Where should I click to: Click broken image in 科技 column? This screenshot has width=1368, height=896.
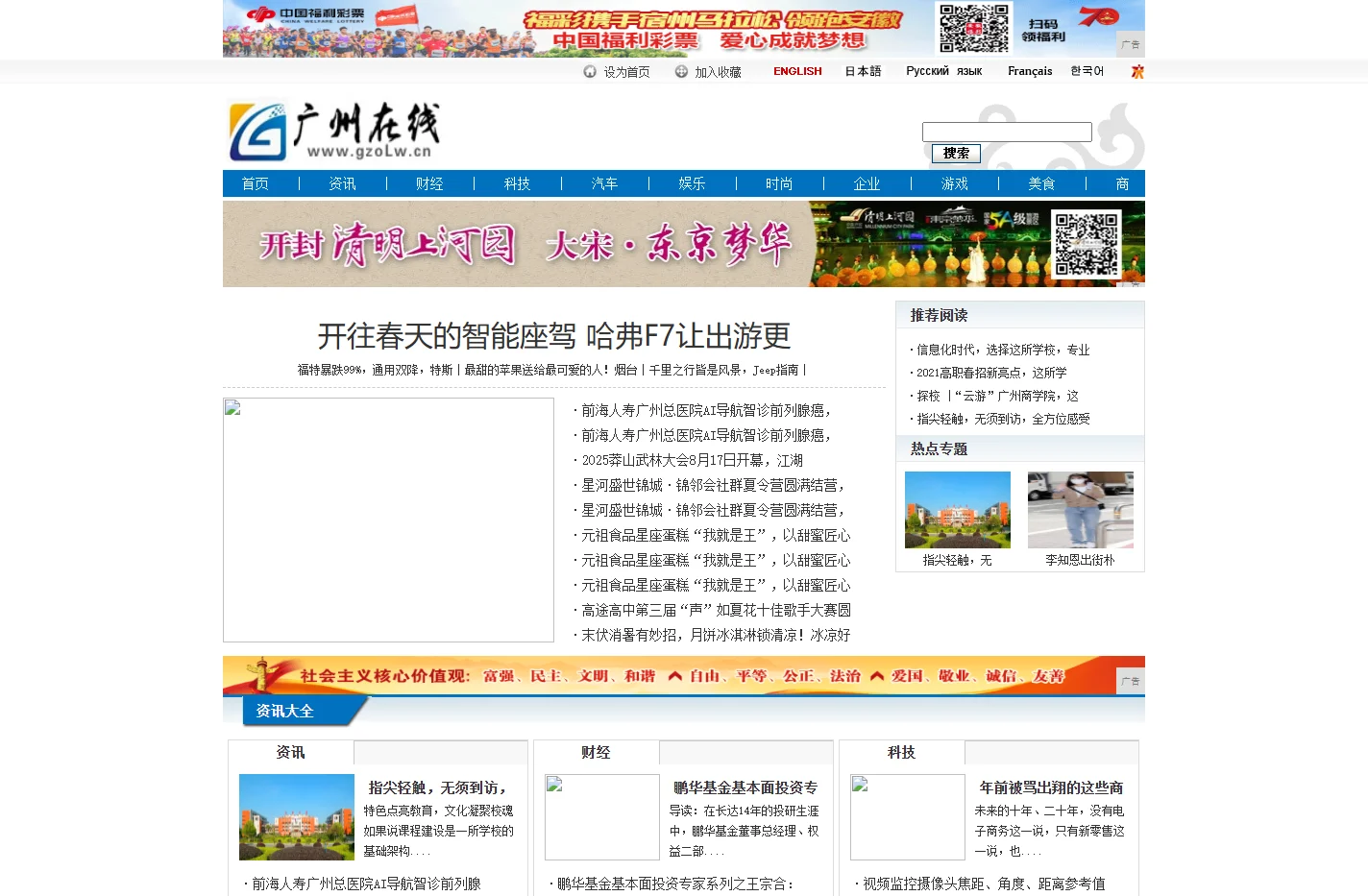click(x=908, y=817)
